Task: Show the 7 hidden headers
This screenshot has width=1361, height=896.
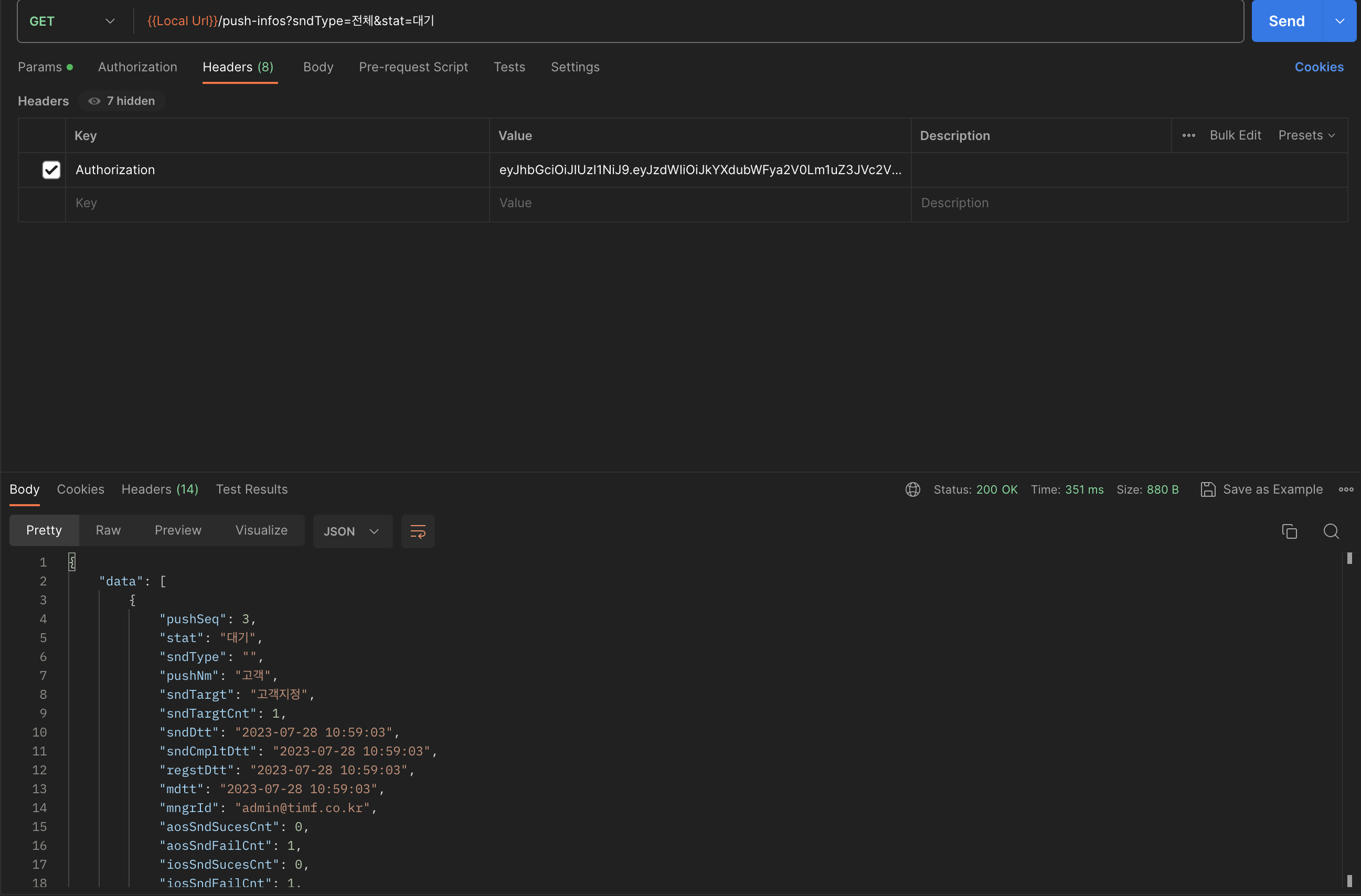Action: pyautogui.click(x=122, y=101)
